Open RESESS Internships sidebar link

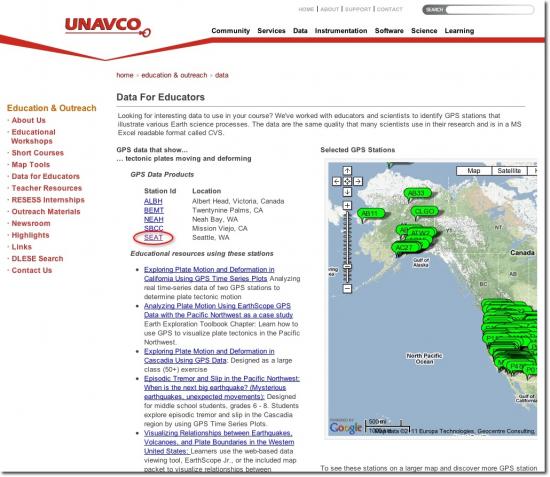pyautogui.click(x=48, y=200)
